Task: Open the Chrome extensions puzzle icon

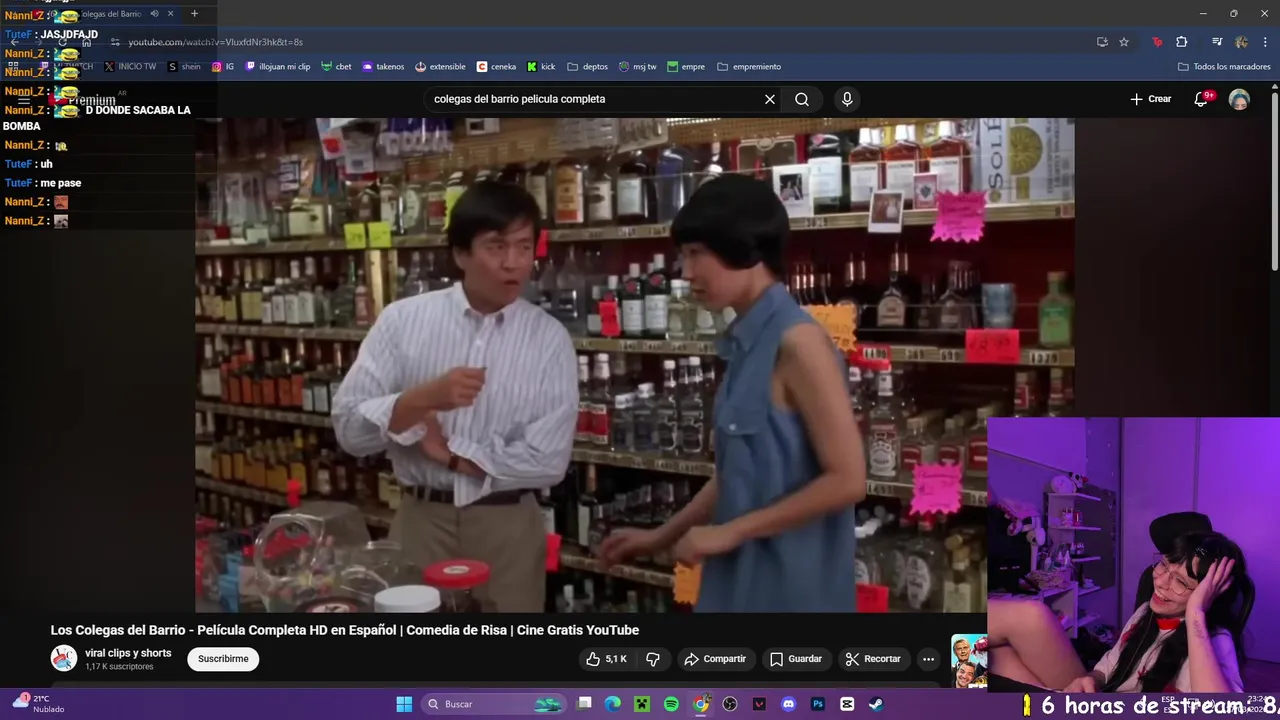Action: [x=1182, y=42]
